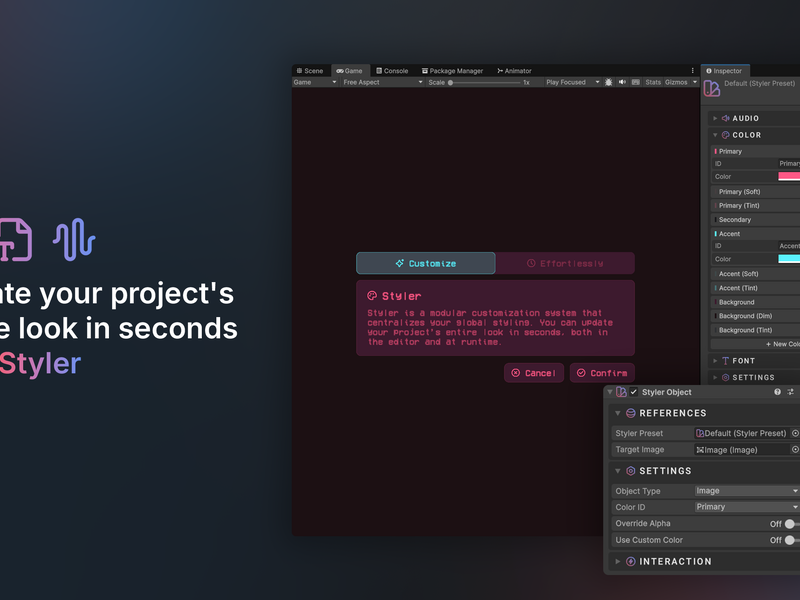Switch to the Game tab

(349, 71)
